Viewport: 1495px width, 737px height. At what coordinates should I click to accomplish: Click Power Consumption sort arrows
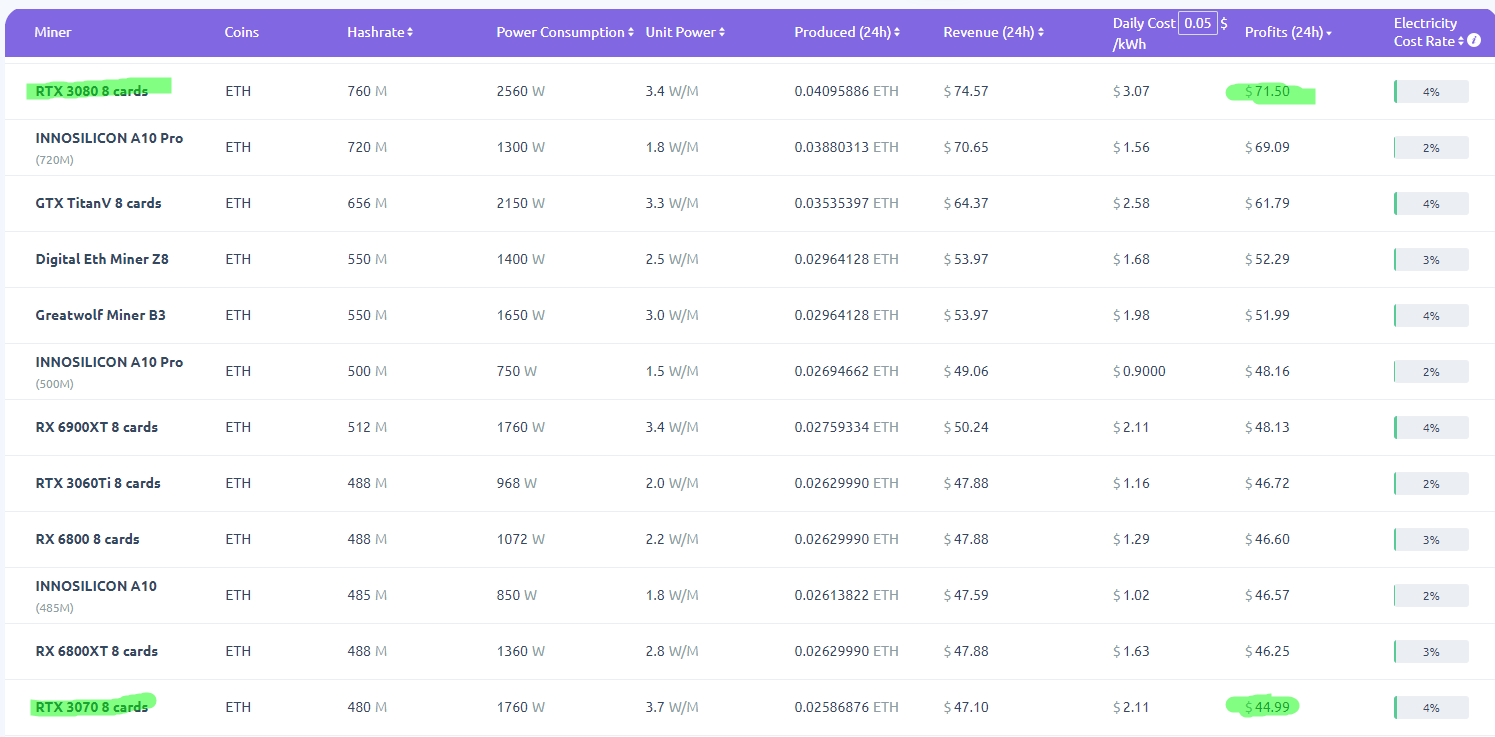(x=631, y=33)
